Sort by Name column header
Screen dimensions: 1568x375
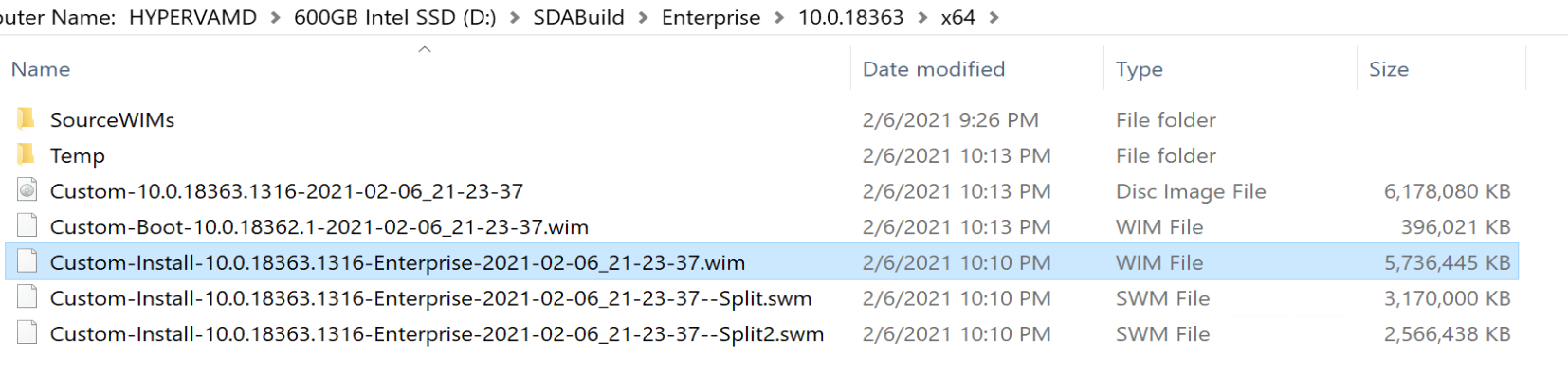click(41, 69)
